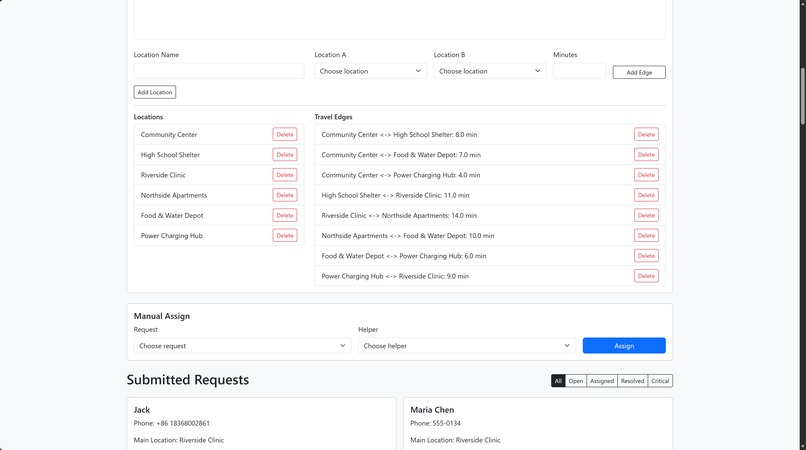Click the blue Assign button

(x=624, y=346)
